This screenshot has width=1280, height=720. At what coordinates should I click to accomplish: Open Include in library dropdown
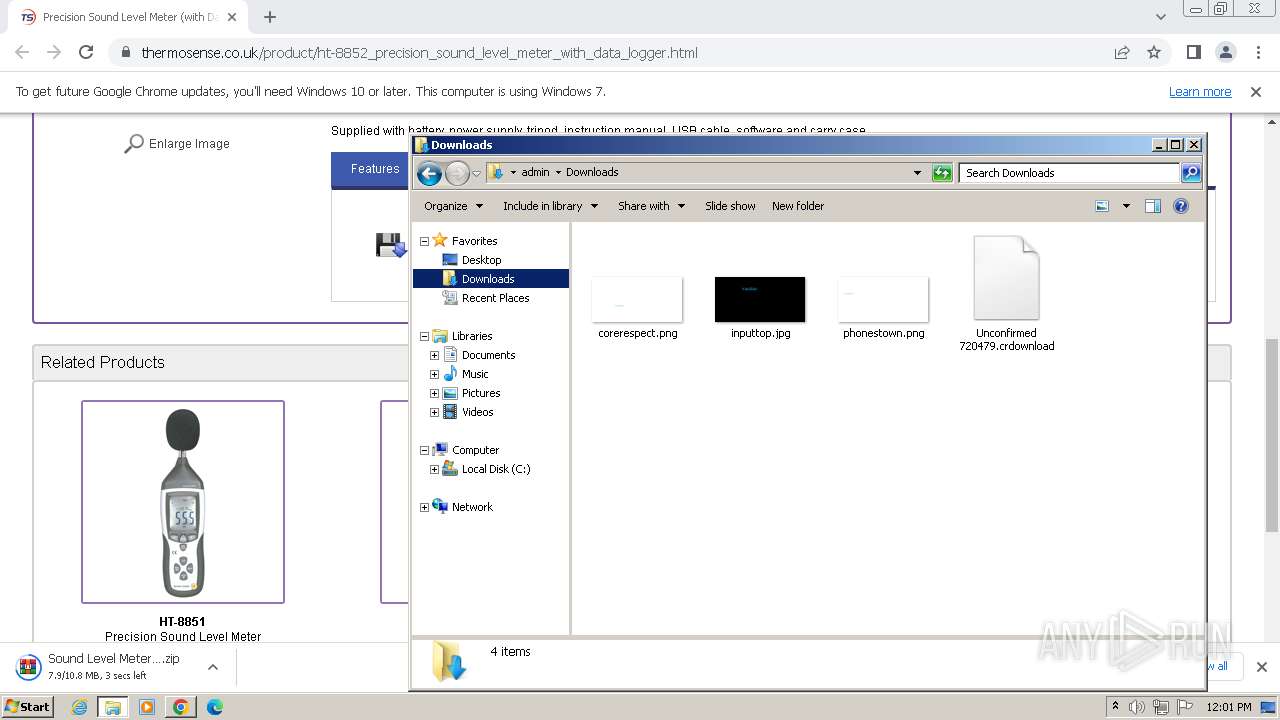point(550,206)
